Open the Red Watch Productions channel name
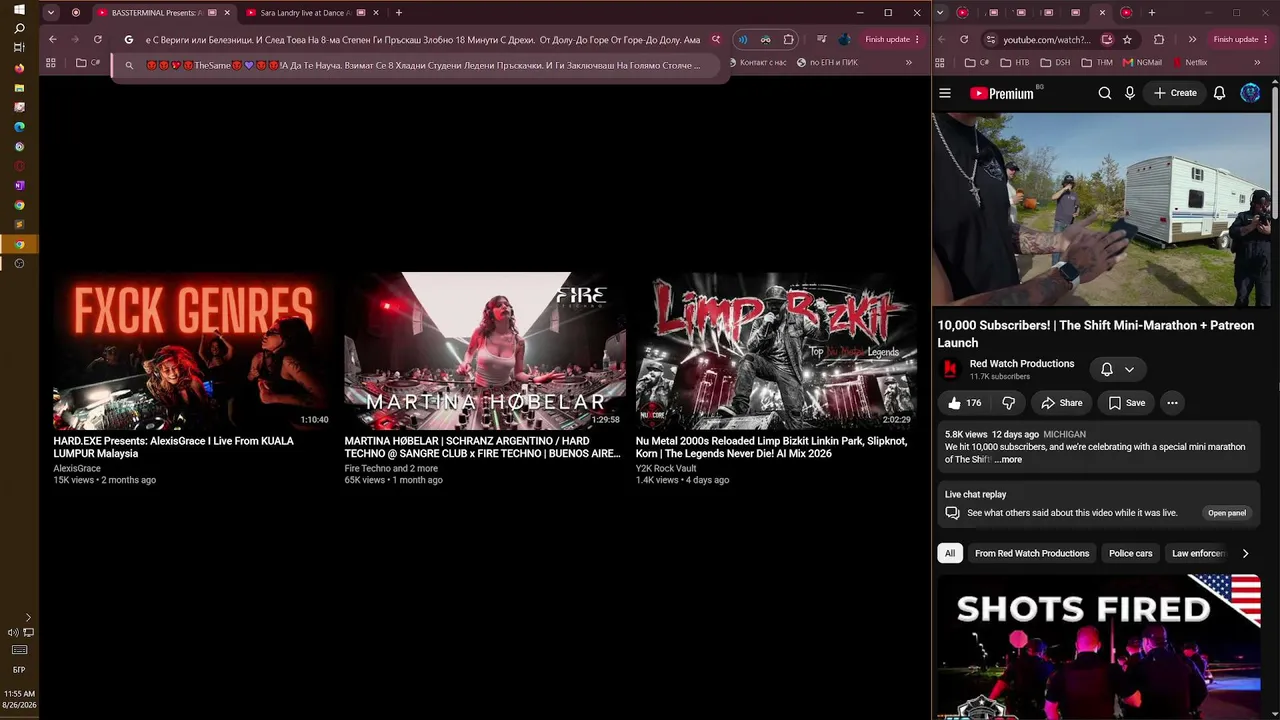Image resolution: width=1280 pixels, height=720 pixels. [x=1022, y=364]
